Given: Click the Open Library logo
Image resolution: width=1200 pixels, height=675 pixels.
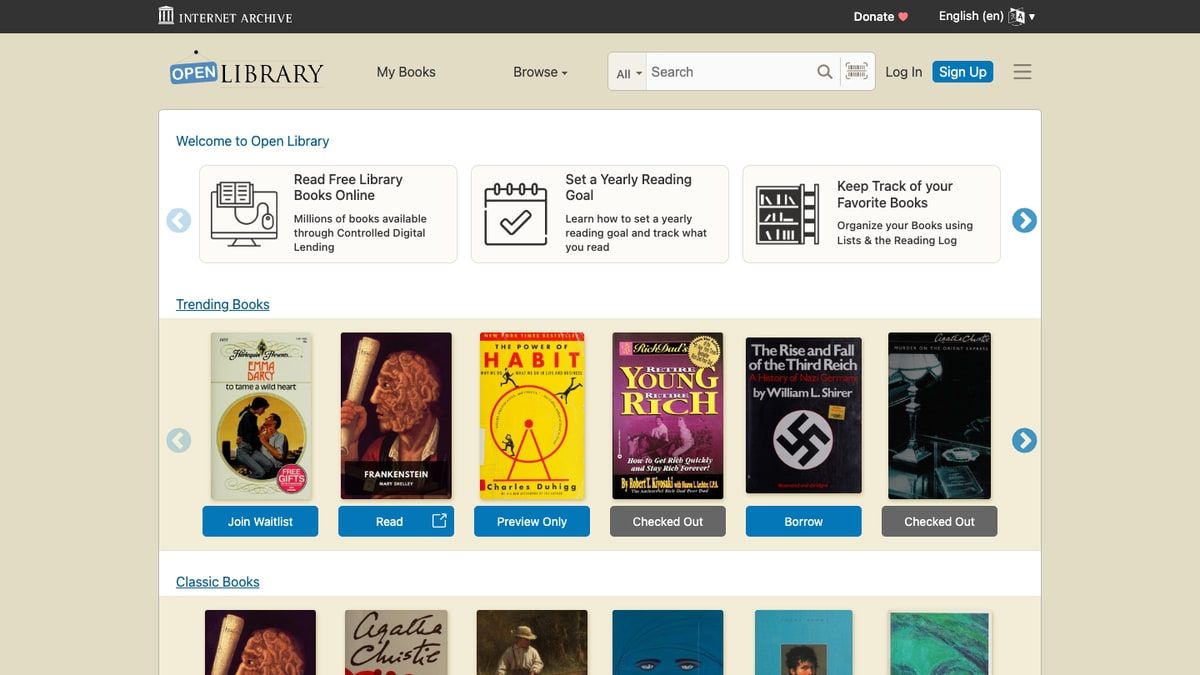Looking at the screenshot, I should 246,72.
